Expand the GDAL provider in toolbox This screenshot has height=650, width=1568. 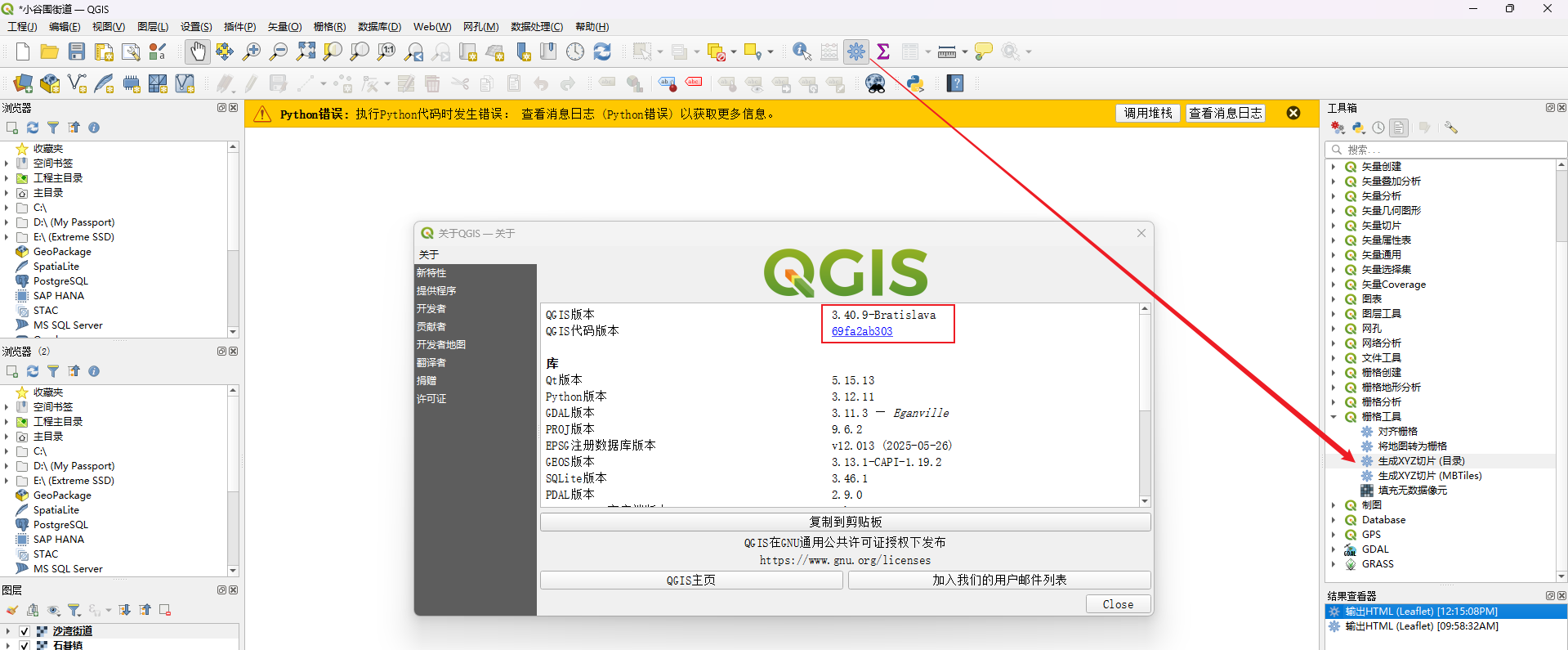1333,549
